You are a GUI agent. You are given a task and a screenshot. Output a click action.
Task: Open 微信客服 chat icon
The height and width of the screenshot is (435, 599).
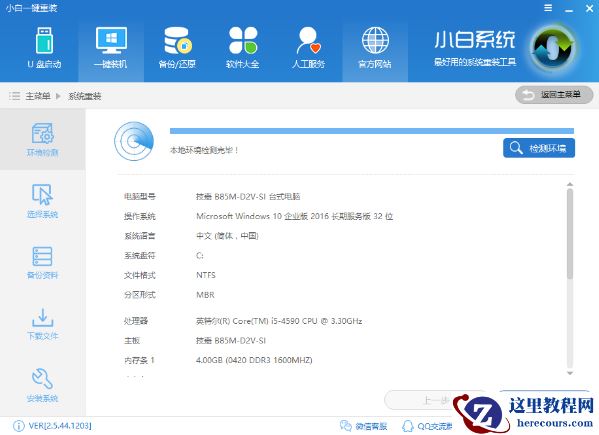pyautogui.click(x=345, y=425)
